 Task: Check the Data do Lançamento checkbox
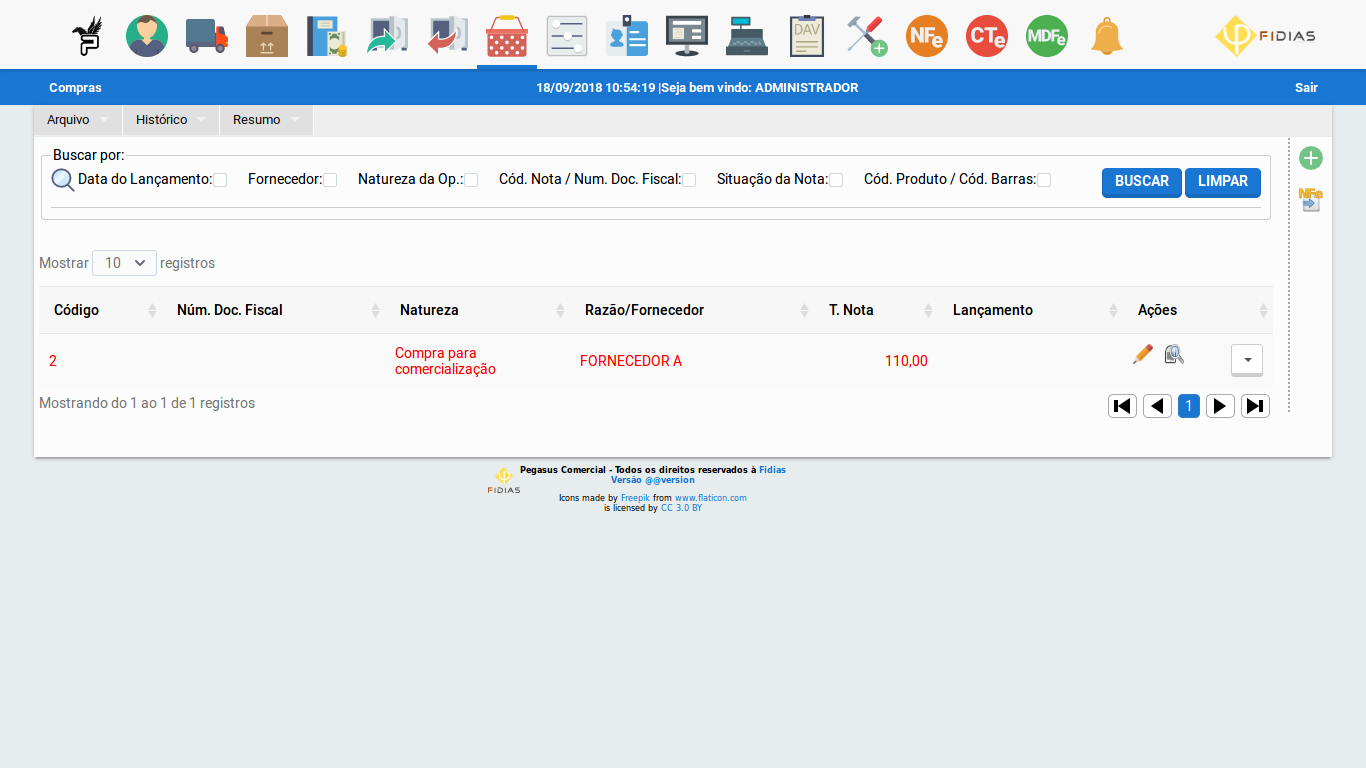pos(218,179)
